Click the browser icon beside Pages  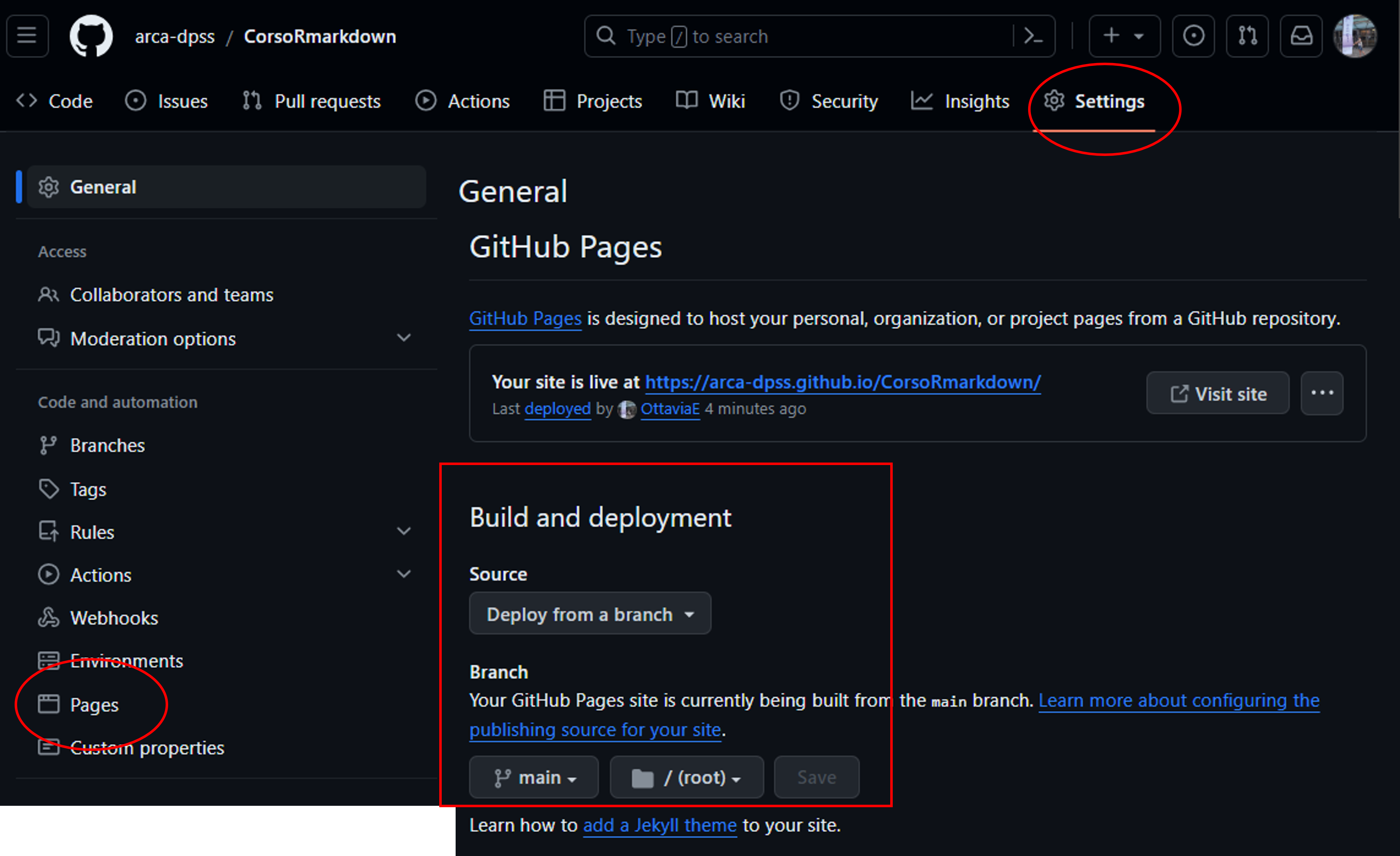pos(48,704)
